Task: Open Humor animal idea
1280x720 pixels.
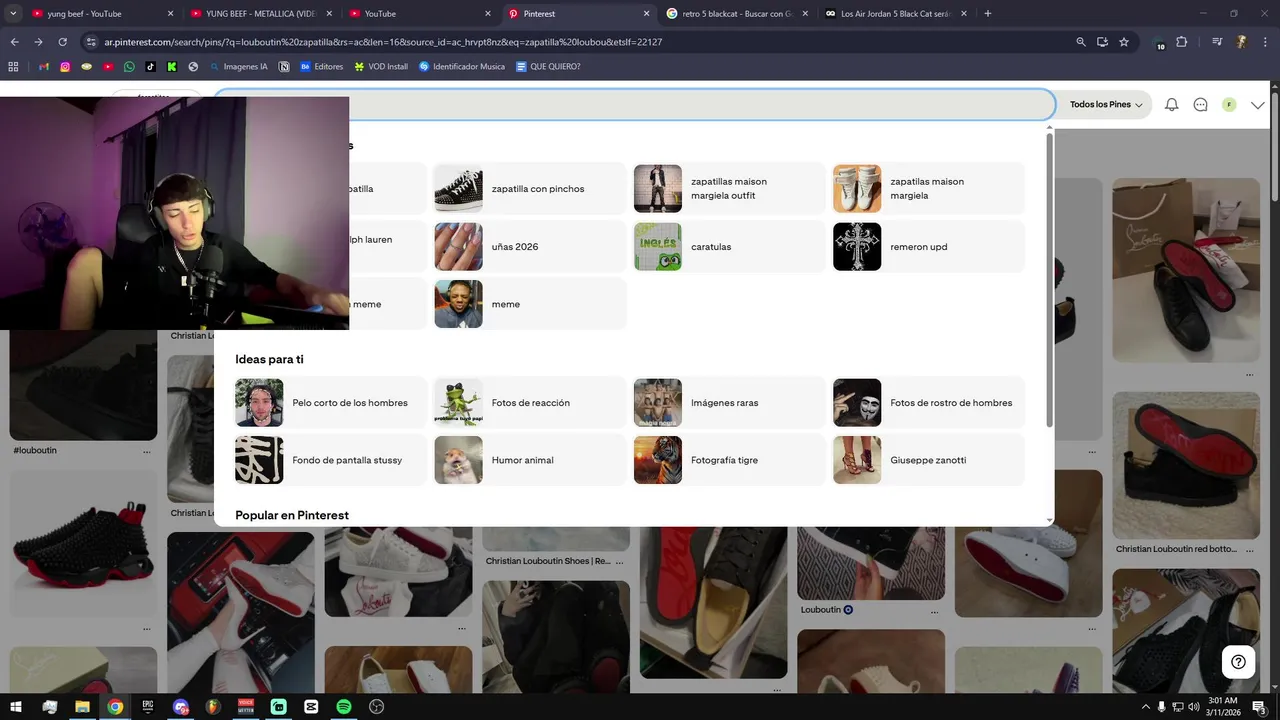Action: (530, 460)
